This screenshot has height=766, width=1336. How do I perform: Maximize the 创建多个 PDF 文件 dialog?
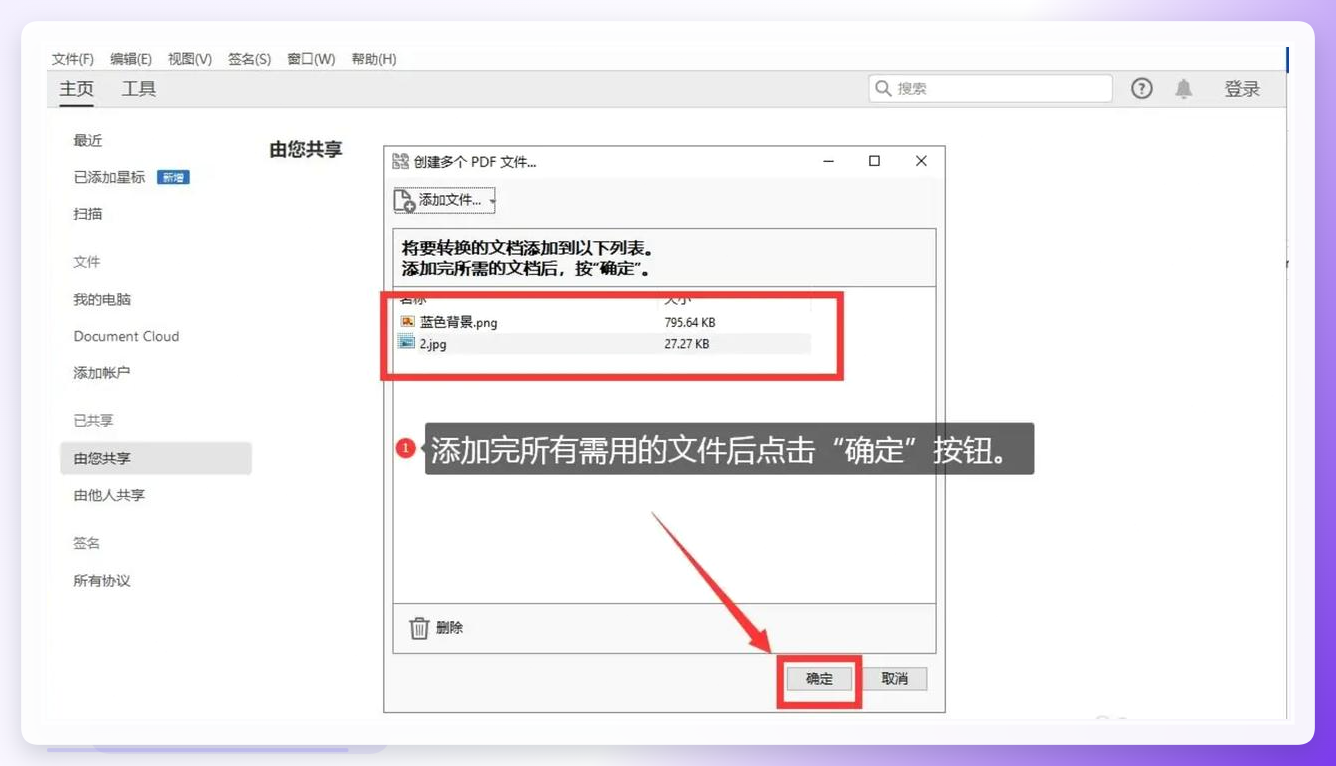click(x=874, y=161)
